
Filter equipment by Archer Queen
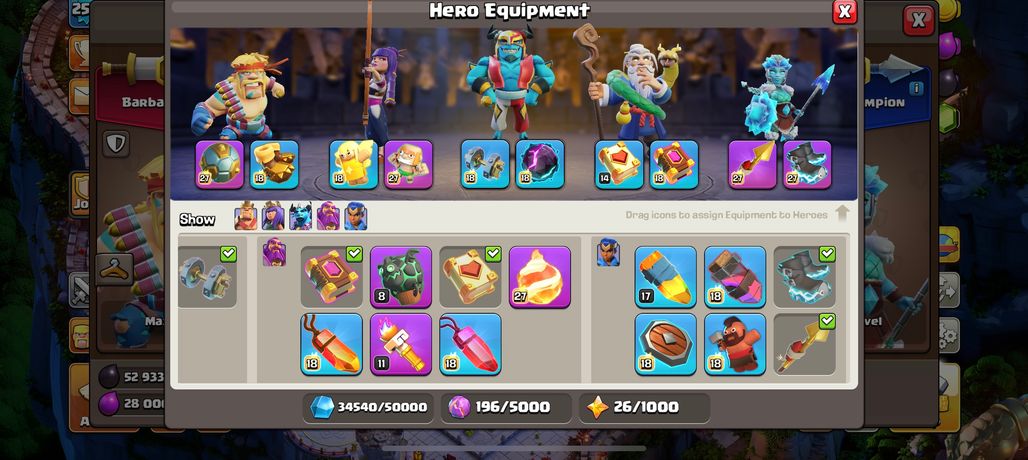(x=273, y=216)
